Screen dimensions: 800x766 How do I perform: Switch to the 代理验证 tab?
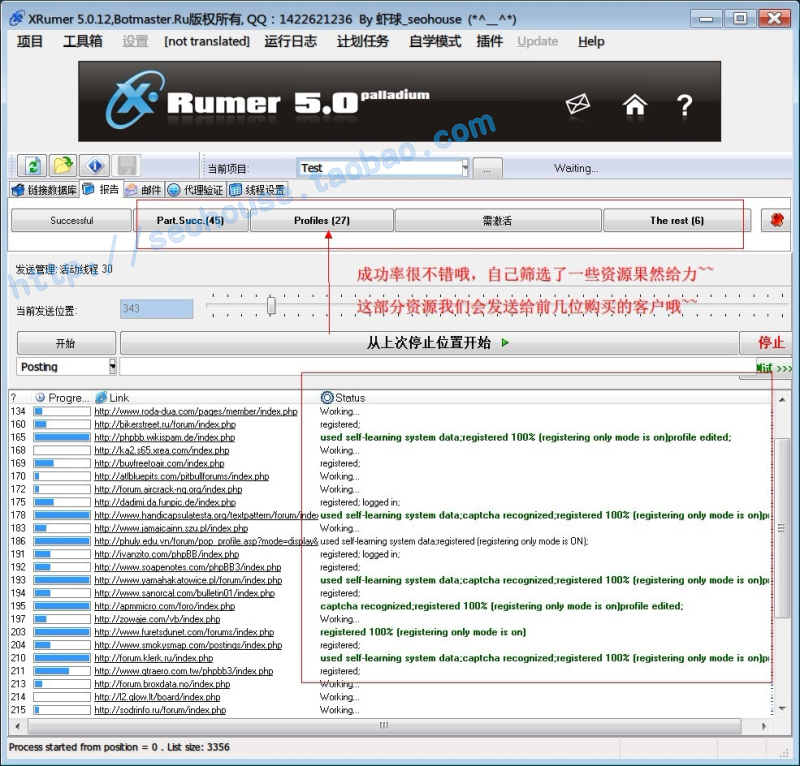(196, 190)
